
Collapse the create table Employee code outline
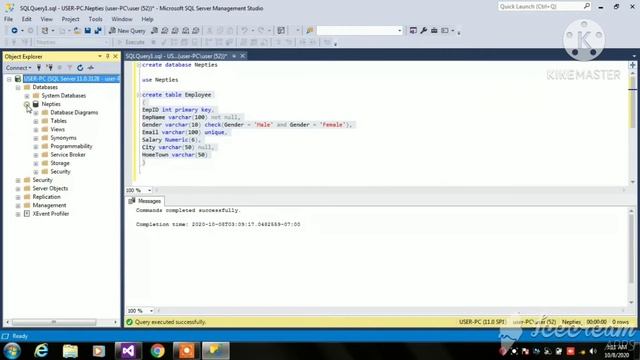pyautogui.click(x=139, y=95)
